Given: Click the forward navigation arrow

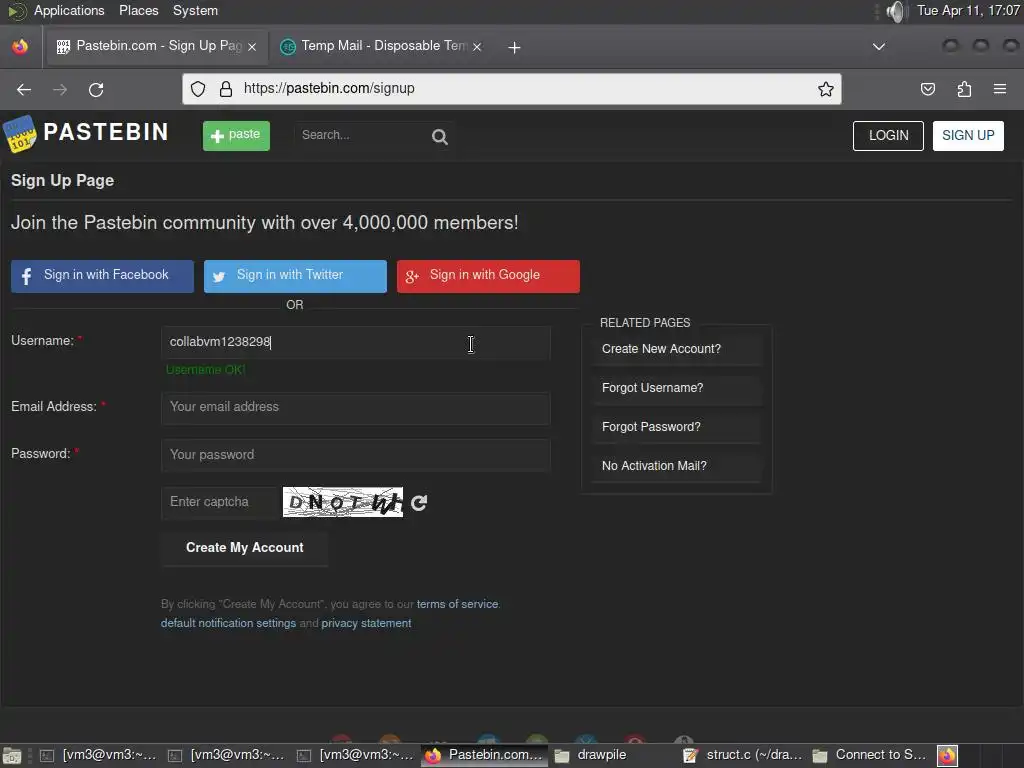Looking at the screenshot, I should click(x=60, y=89).
